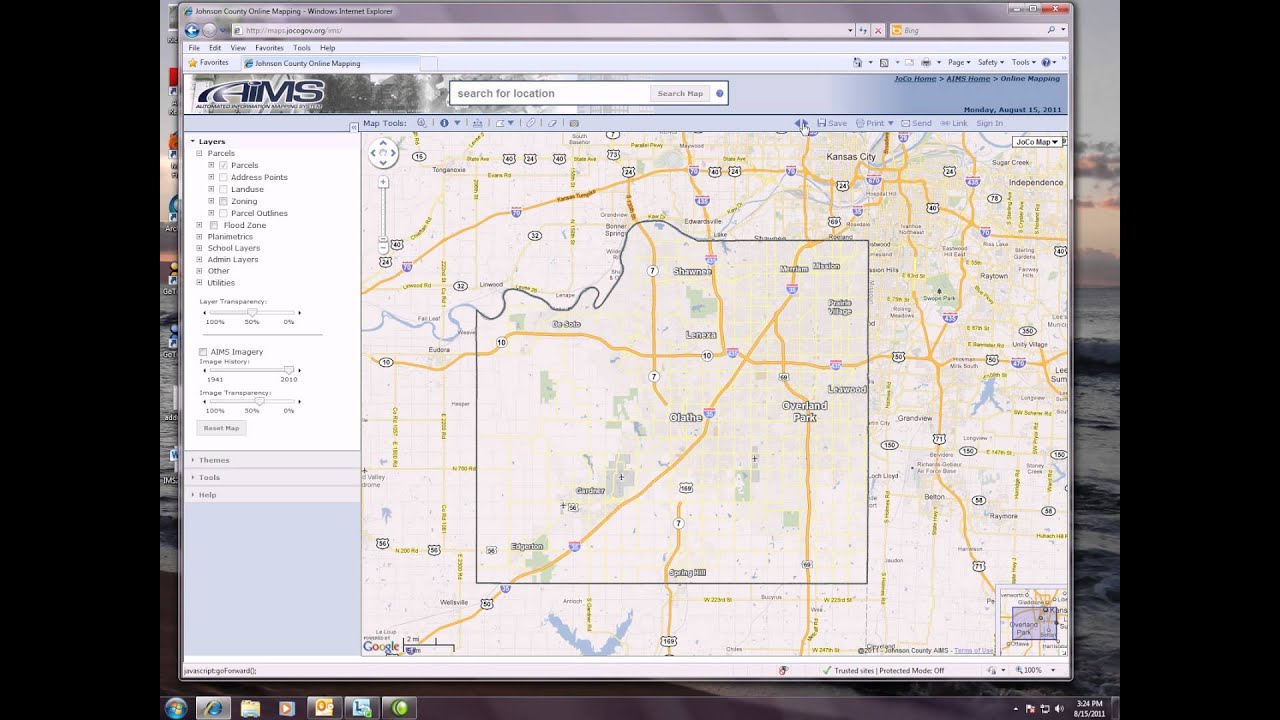Enable the AIMS Imagery checkbox

point(203,352)
